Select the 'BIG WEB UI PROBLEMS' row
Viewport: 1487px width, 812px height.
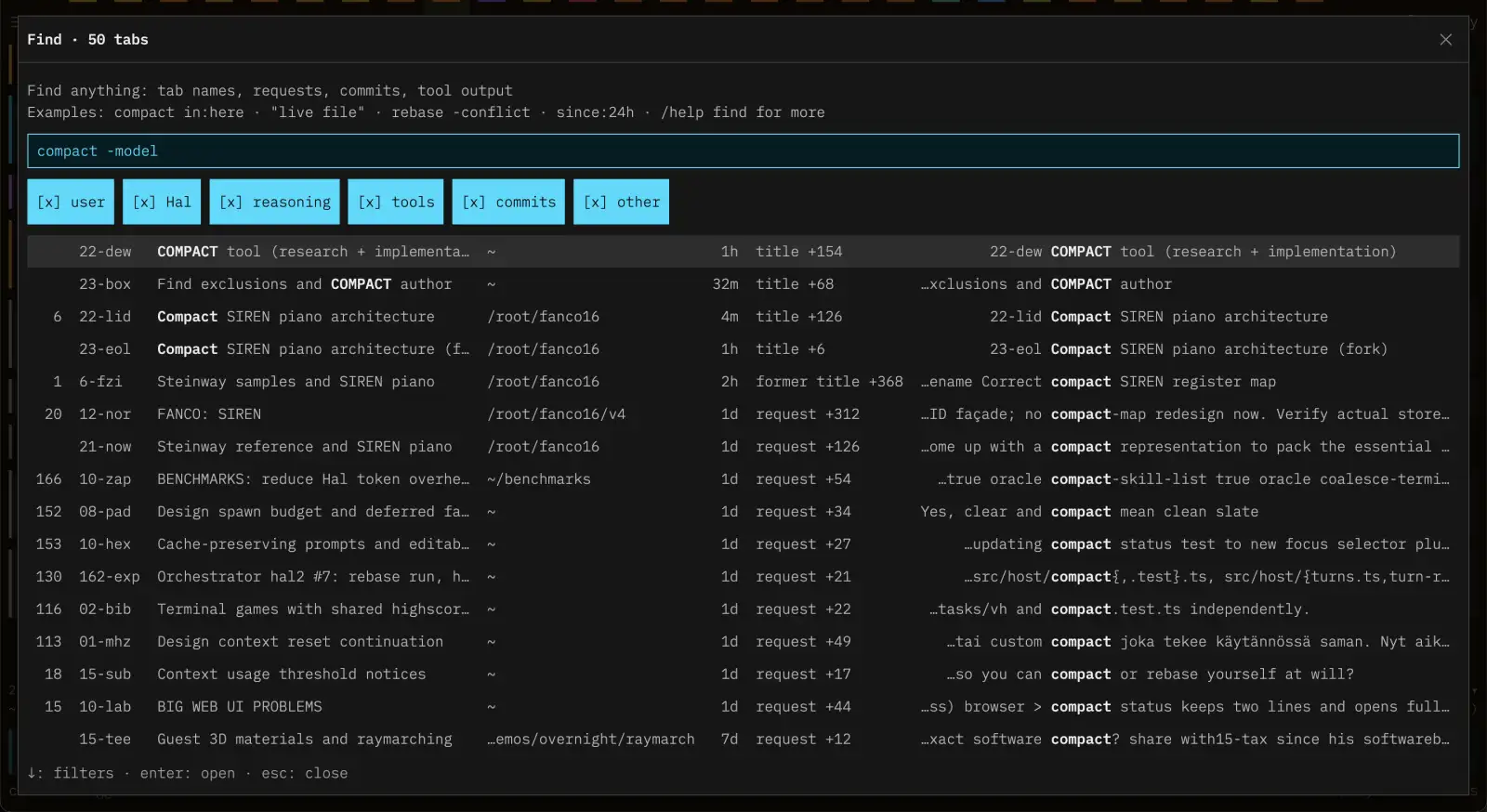click(743, 707)
